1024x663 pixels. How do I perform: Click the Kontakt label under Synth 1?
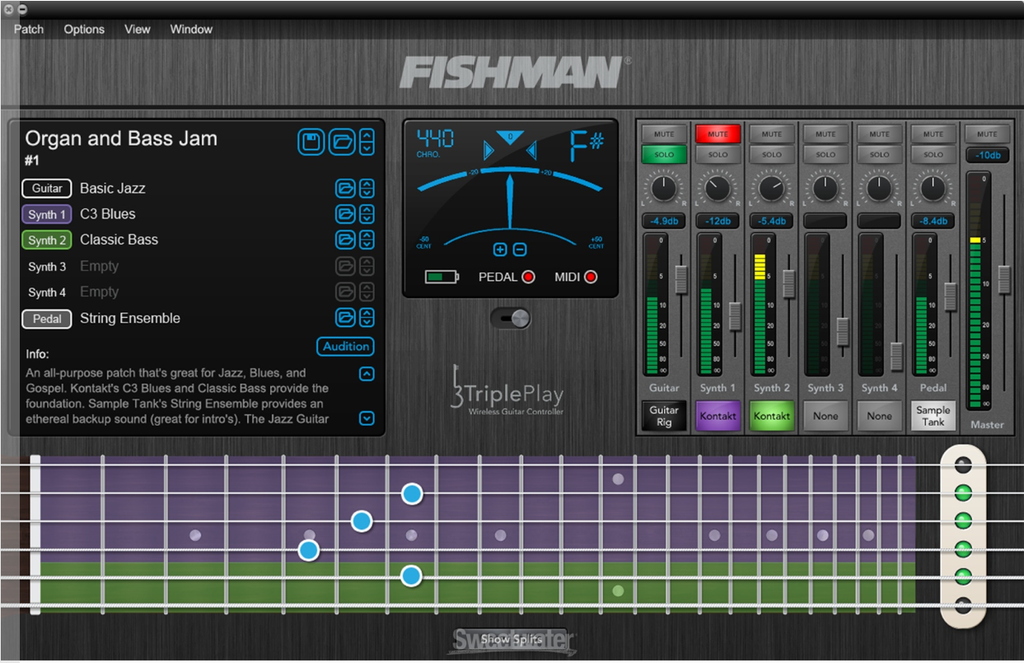718,416
